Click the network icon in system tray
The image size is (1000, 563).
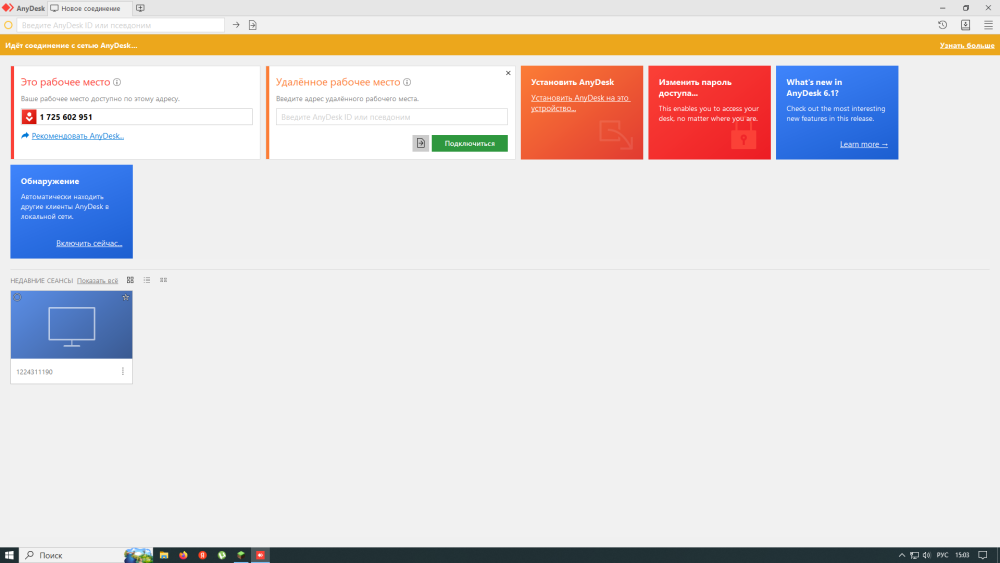(x=914, y=555)
